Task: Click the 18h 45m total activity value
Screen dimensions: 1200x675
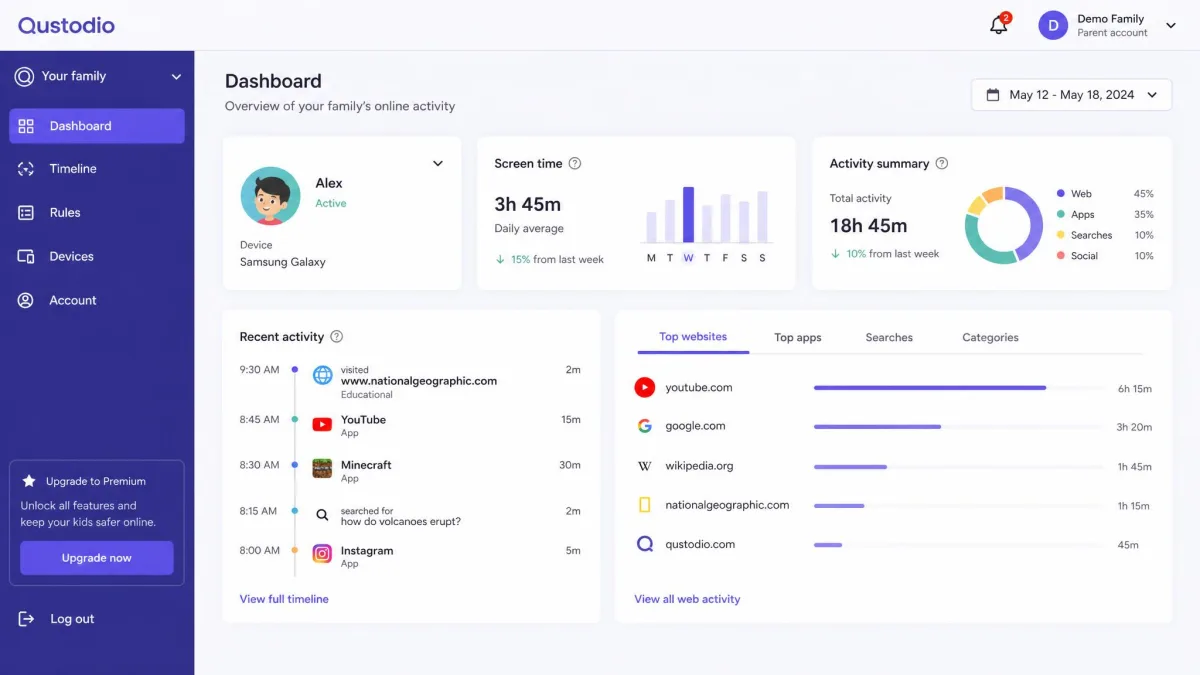Action: (x=868, y=226)
